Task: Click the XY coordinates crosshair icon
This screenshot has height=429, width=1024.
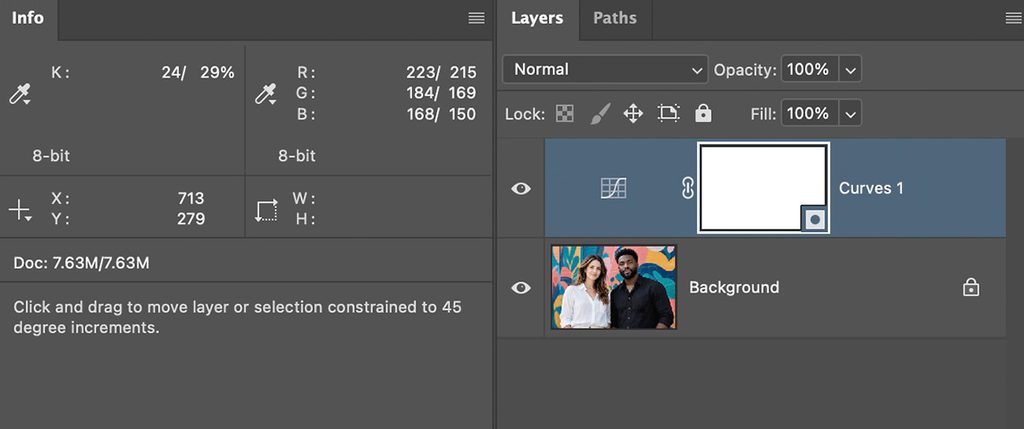Action: pos(20,210)
